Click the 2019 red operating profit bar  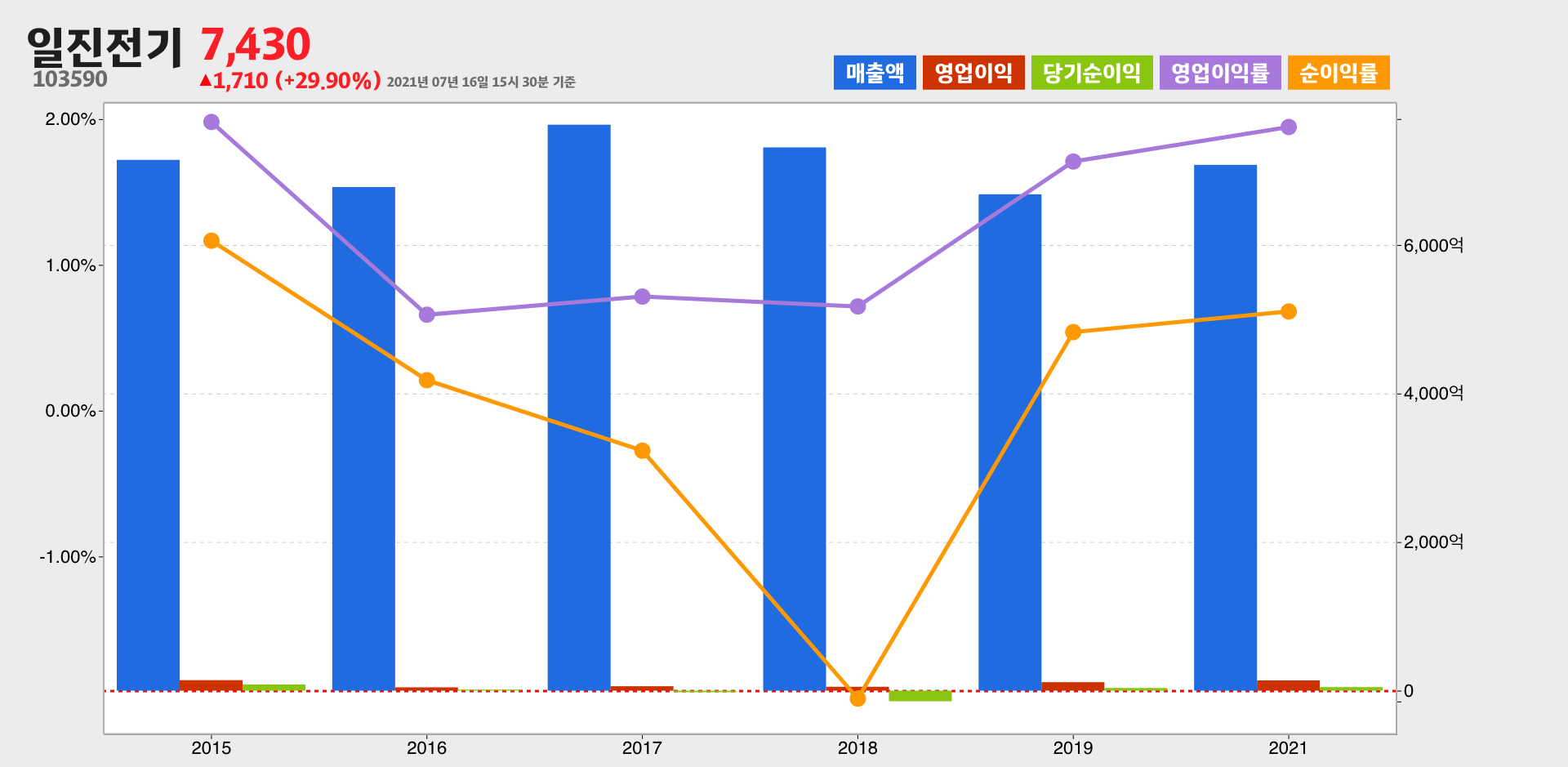[x=1073, y=686]
